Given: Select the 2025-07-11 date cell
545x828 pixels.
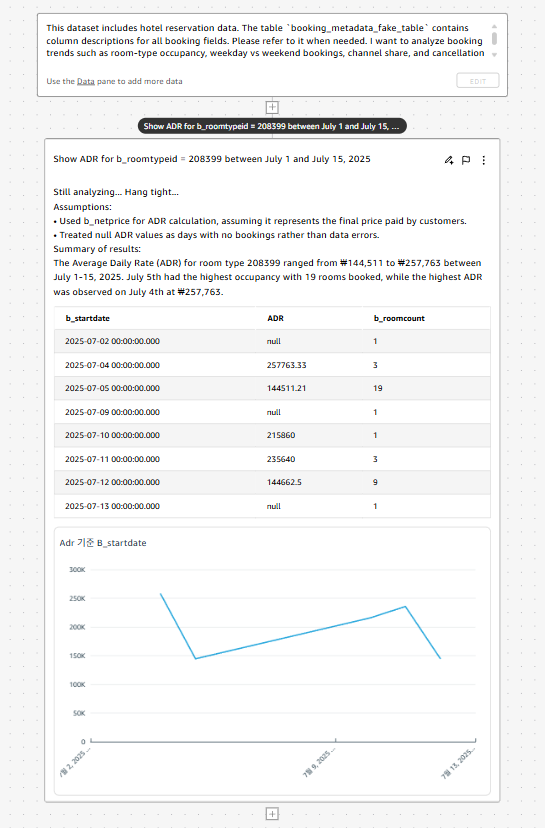Looking at the screenshot, I should tap(112, 459).
